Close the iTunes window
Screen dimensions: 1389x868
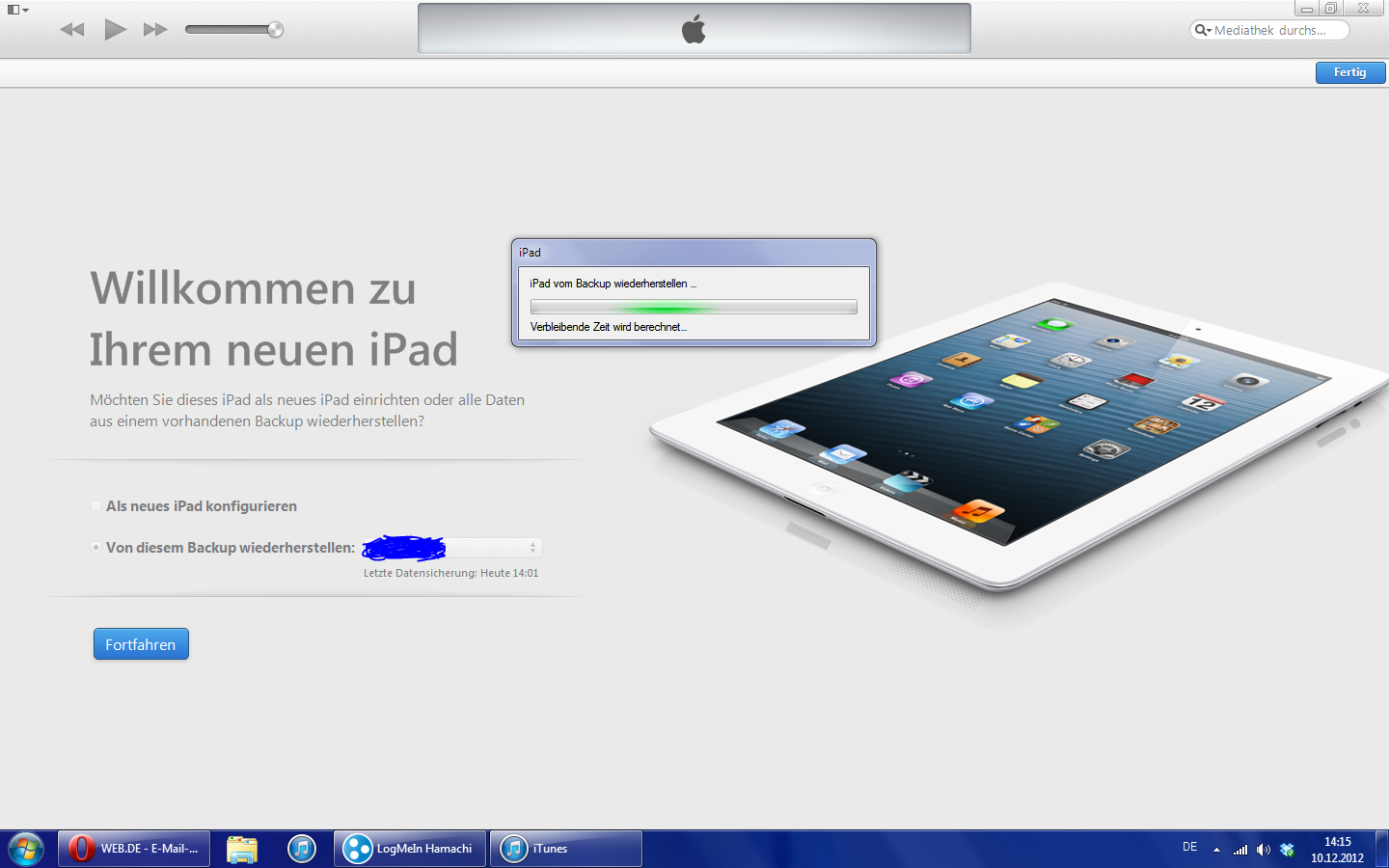(1364, 8)
